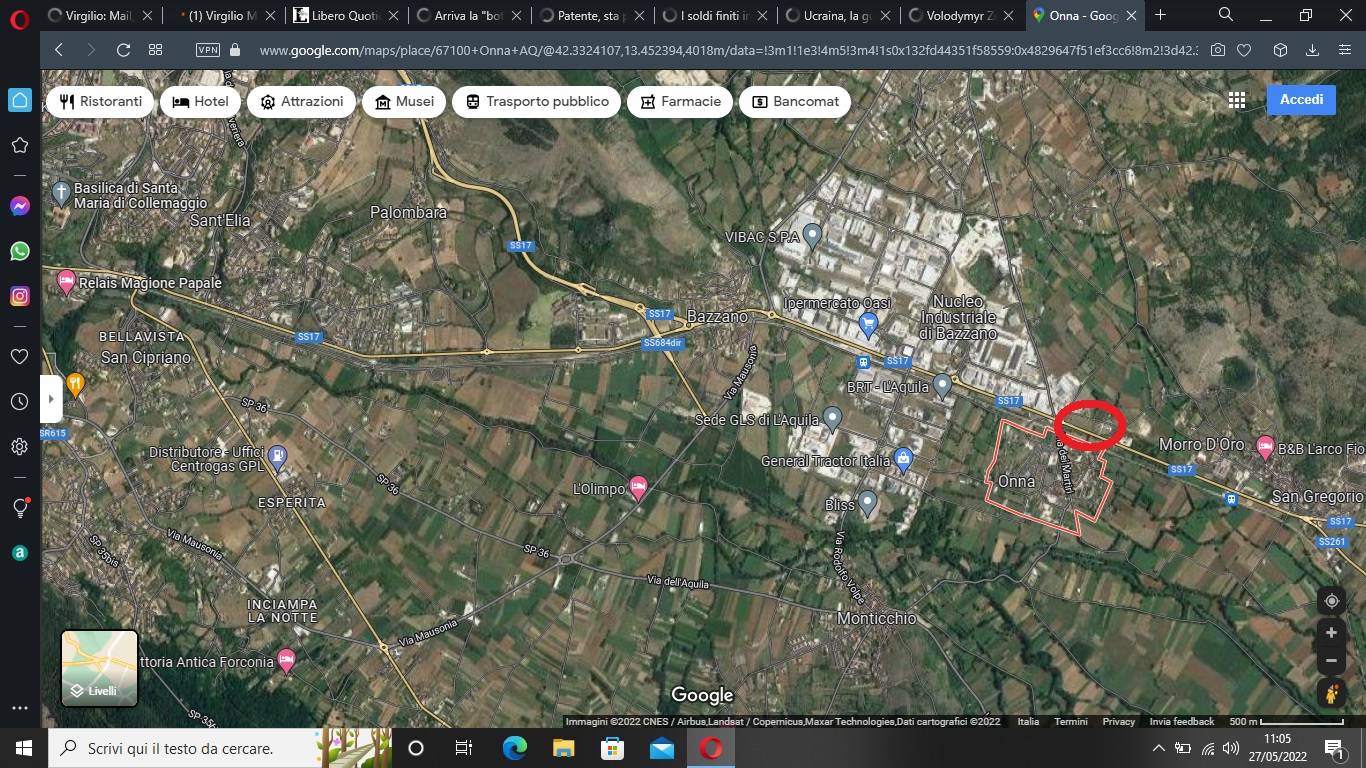Screen dimensions: 1366x768
Task: Bookmark page with heart icon in address bar
Action: click(x=1244, y=50)
